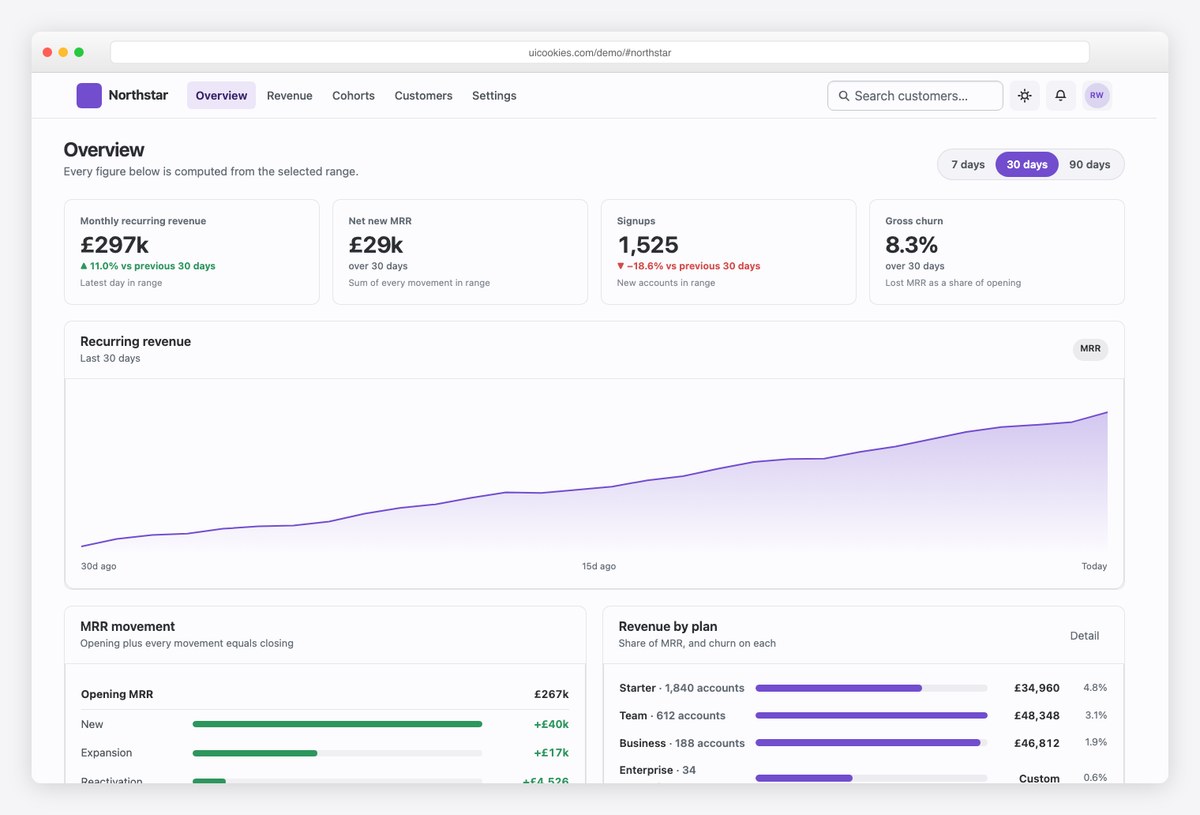Click the red close window button

[x=47, y=52]
